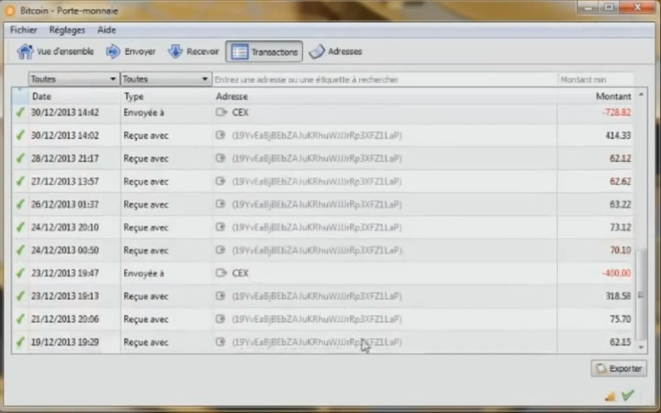
Task: Select the amount 62.15
Action: click(x=620, y=342)
